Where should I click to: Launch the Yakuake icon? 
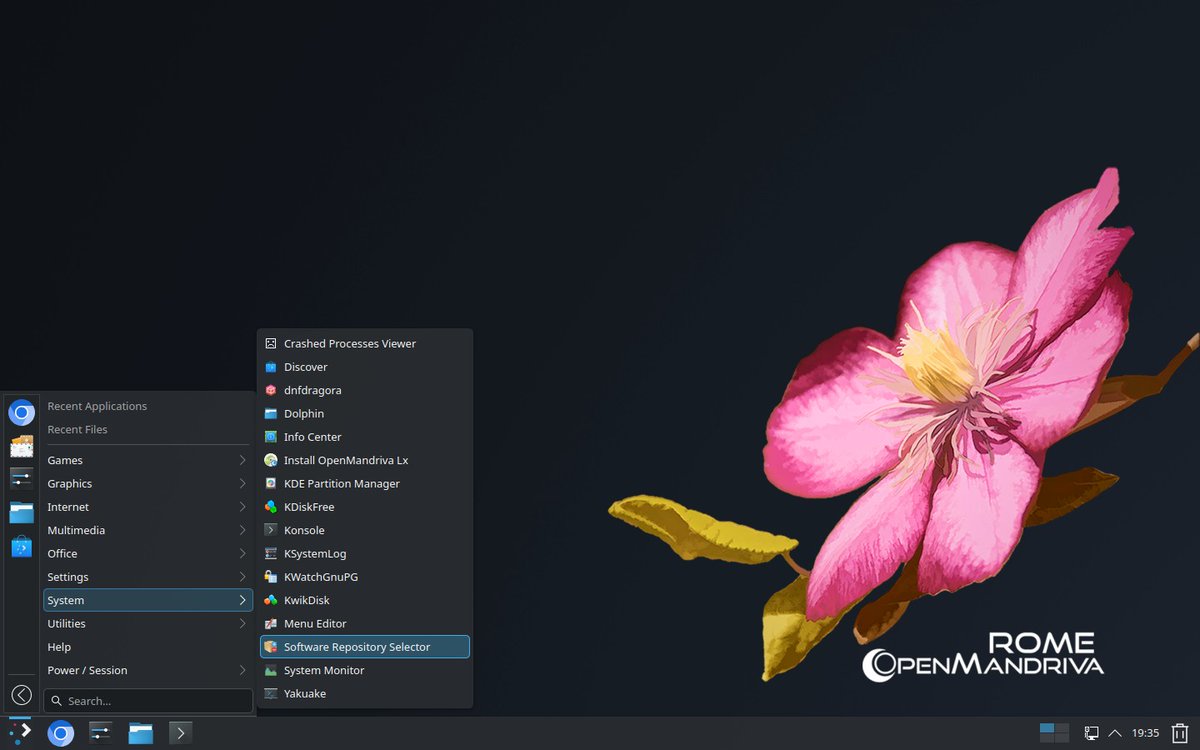click(x=270, y=693)
